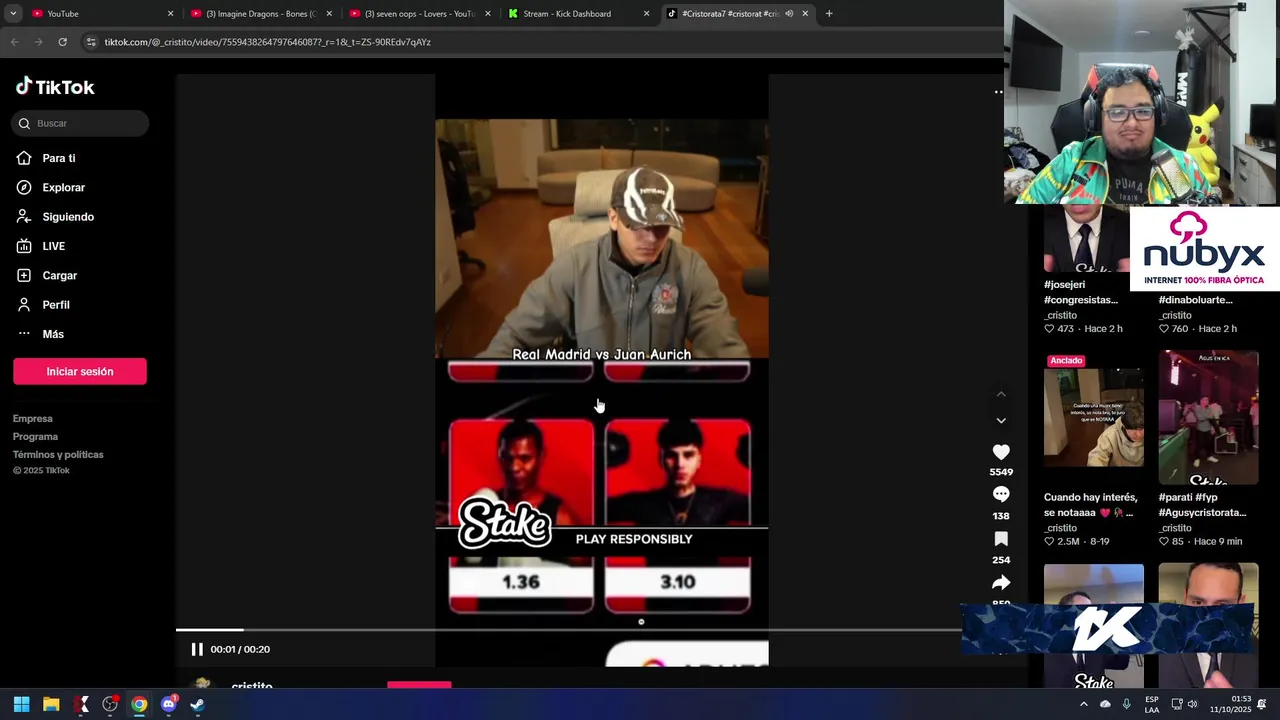Show hidden system tray icons
1280x720 pixels.
pos(1084,704)
